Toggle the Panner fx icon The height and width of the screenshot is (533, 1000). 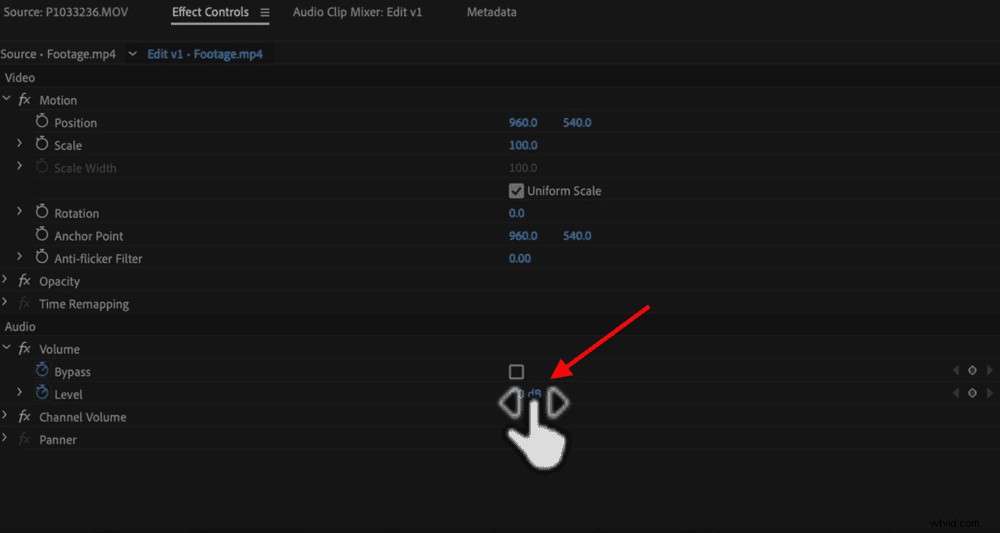click(24, 439)
